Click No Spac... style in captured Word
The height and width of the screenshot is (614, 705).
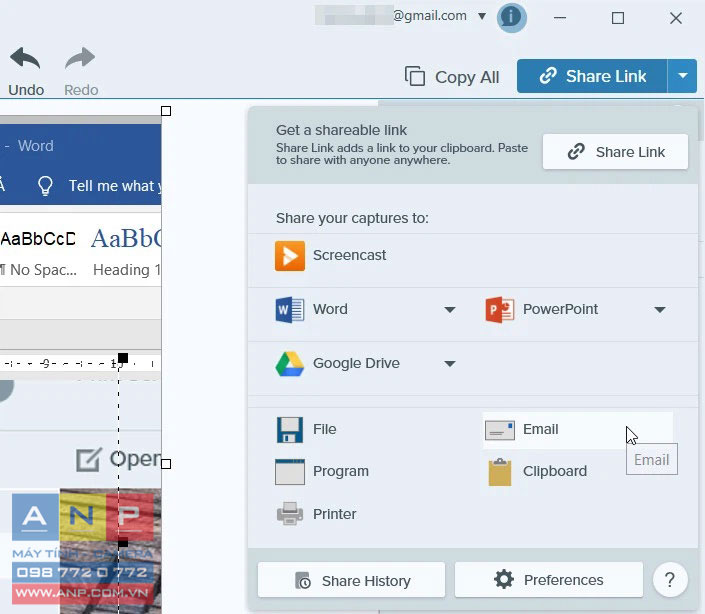(x=39, y=252)
